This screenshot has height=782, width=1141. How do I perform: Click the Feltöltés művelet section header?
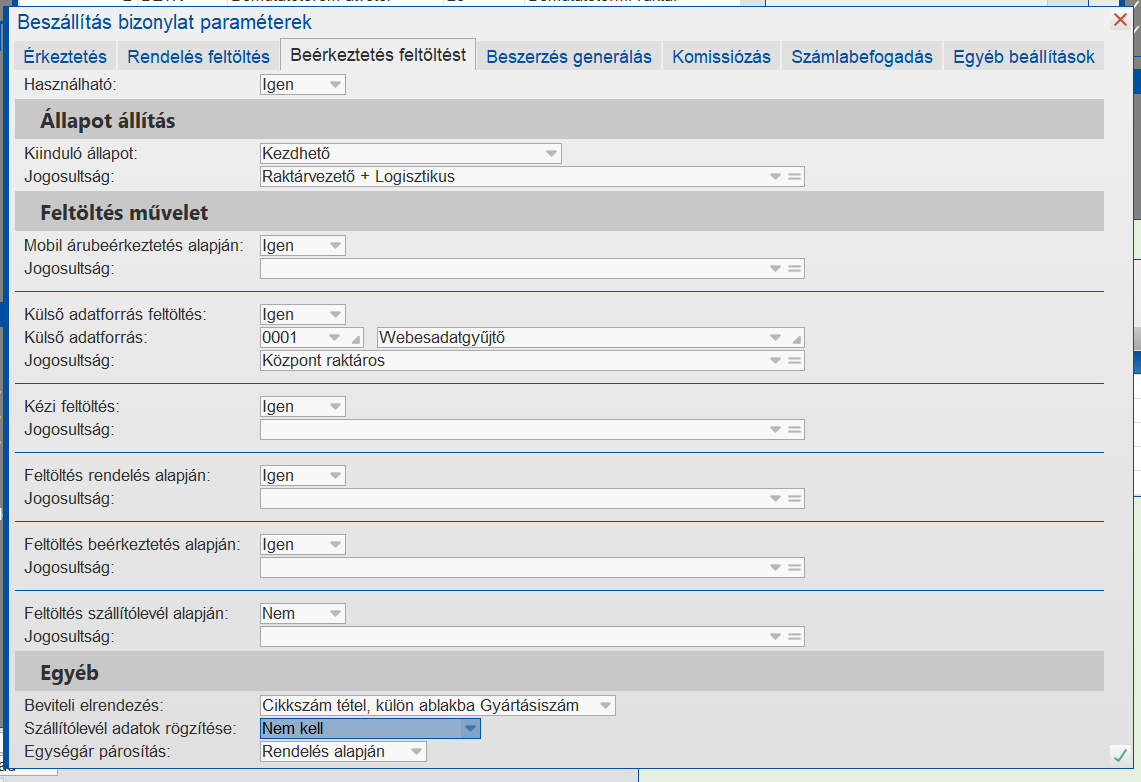point(559,212)
